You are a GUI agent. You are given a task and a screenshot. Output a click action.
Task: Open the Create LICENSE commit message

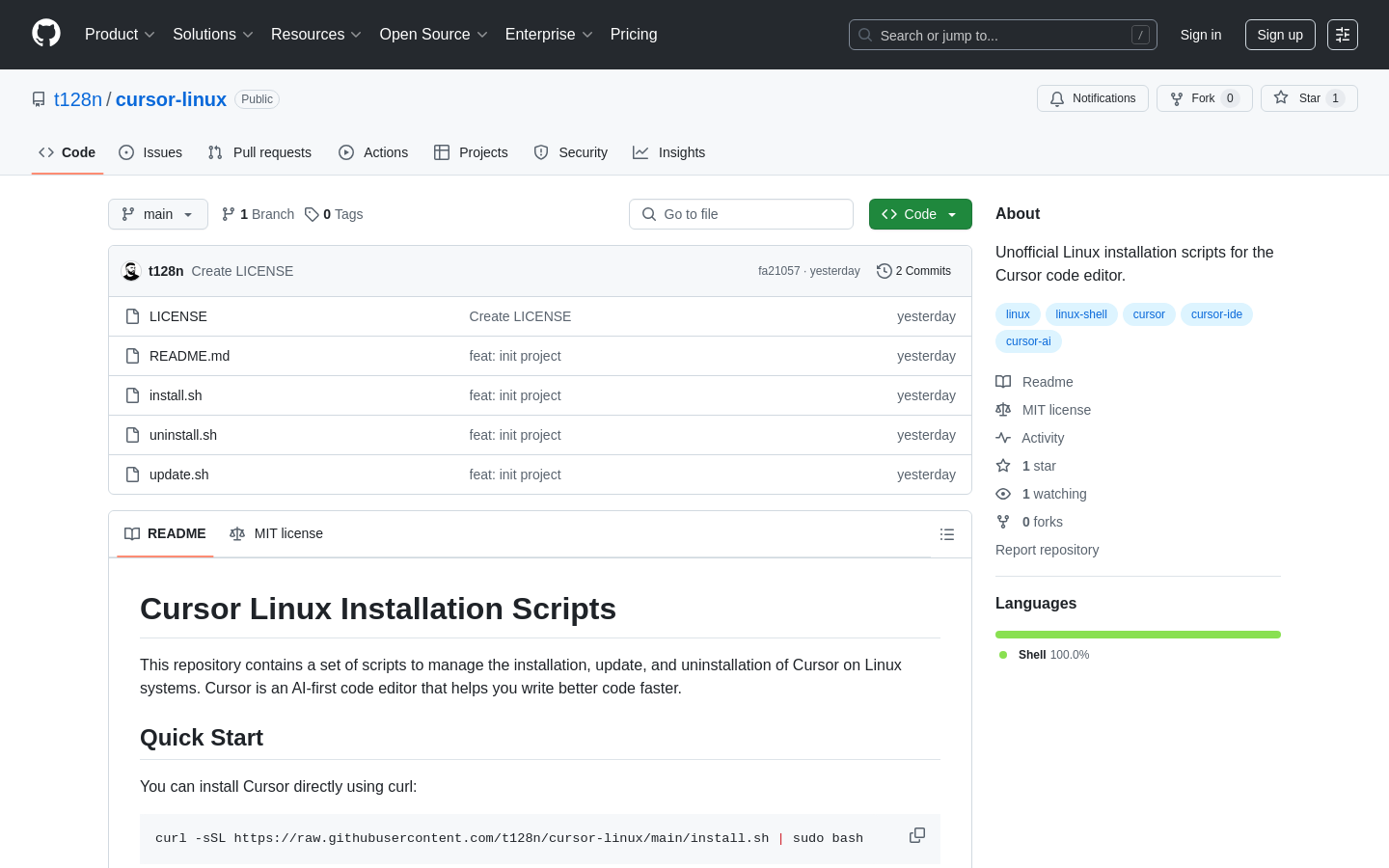tap(242, 271)
